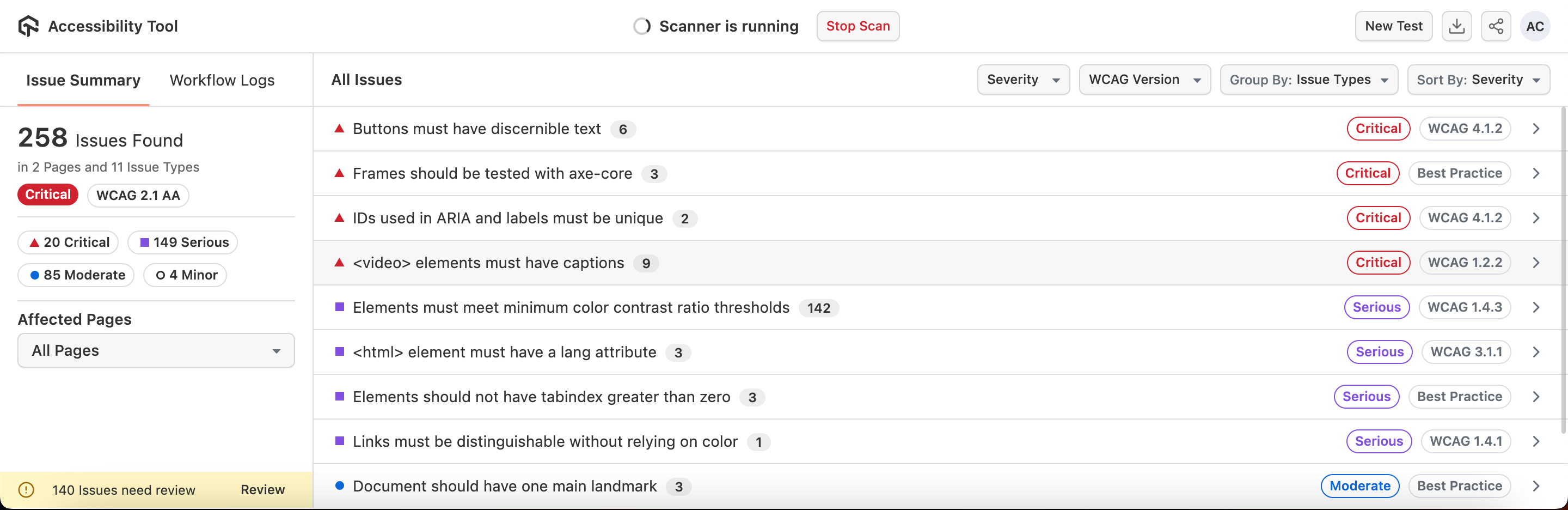Viewport: 1568px width, 510px height.
Task: Switch to the Workflow Logs tab
Action: [222, 81]
